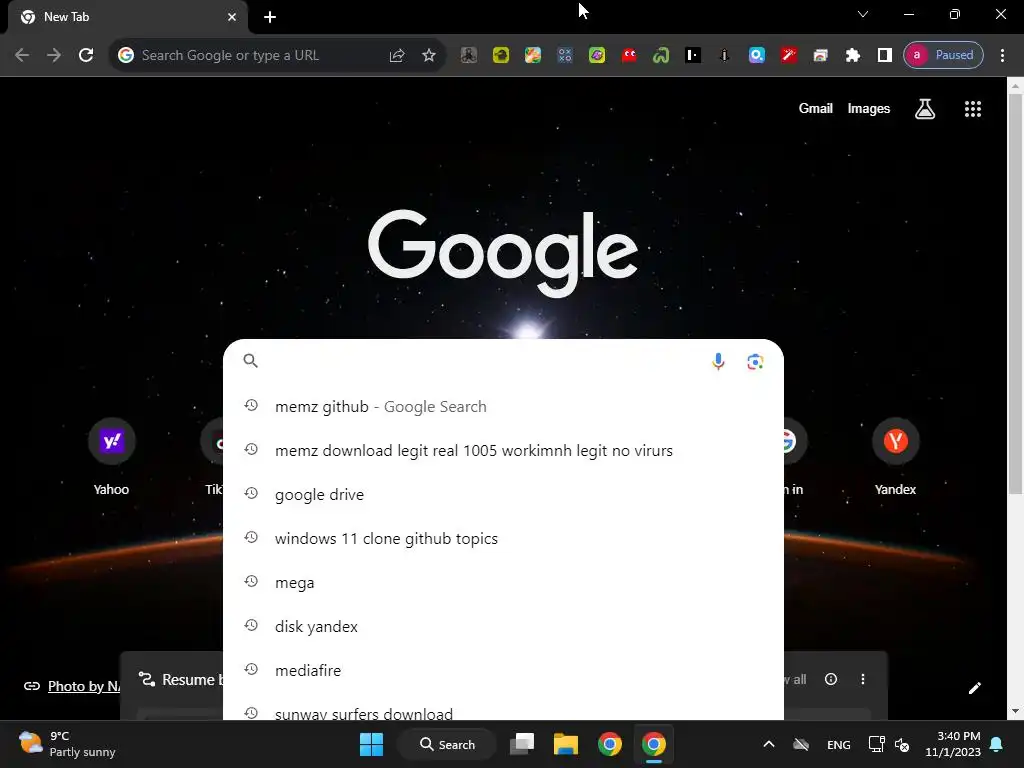Share this page via address bar icon
This screenshot has height=768, width=1024.
point(396,55)
